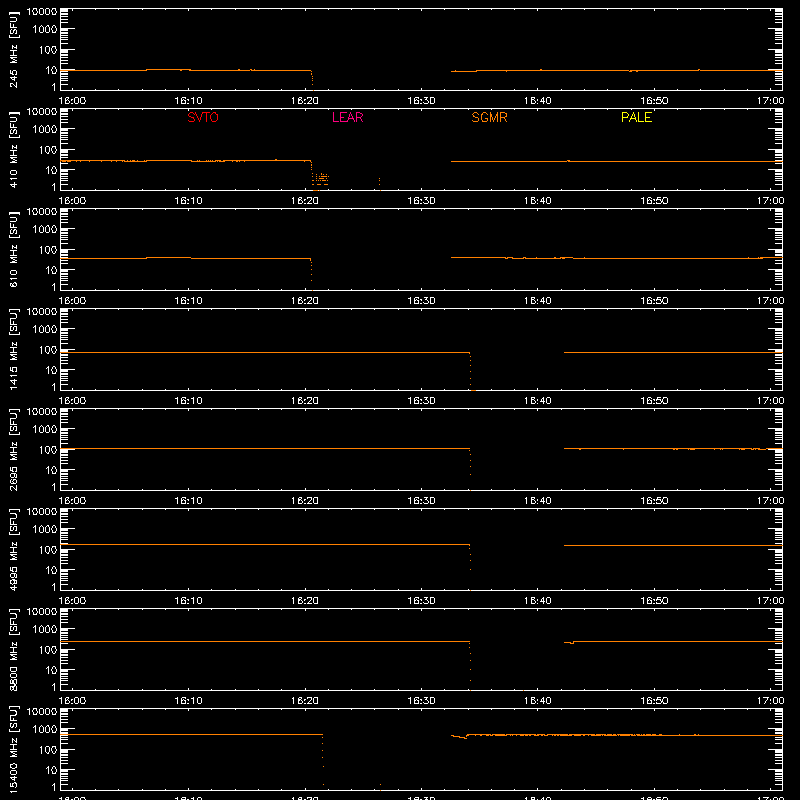Click 16:50 tick label under 2695 MHz plot
Screen dimensions: 800x800
654,501
